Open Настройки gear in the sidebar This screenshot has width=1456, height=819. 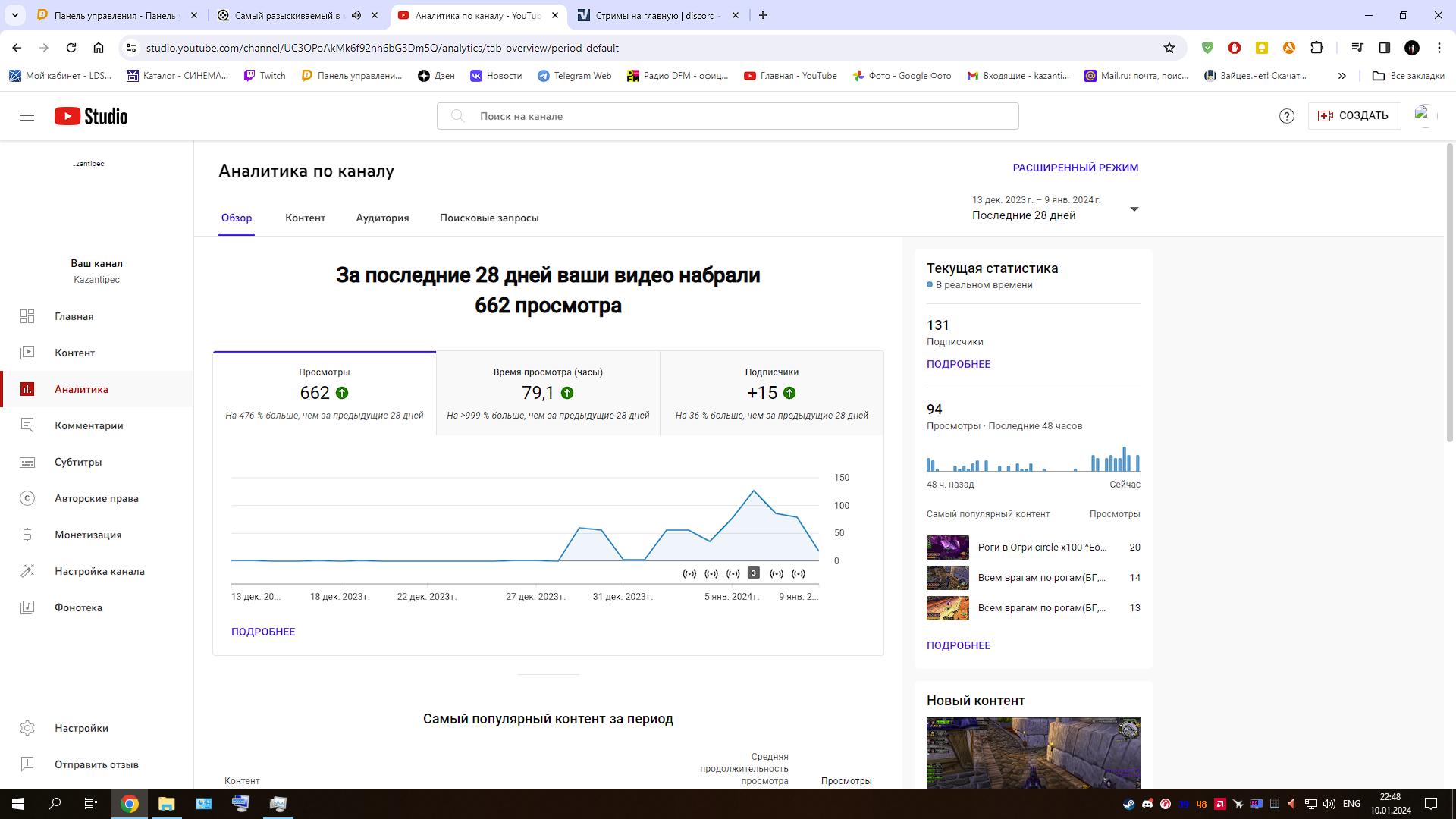(x=96, y=728)
